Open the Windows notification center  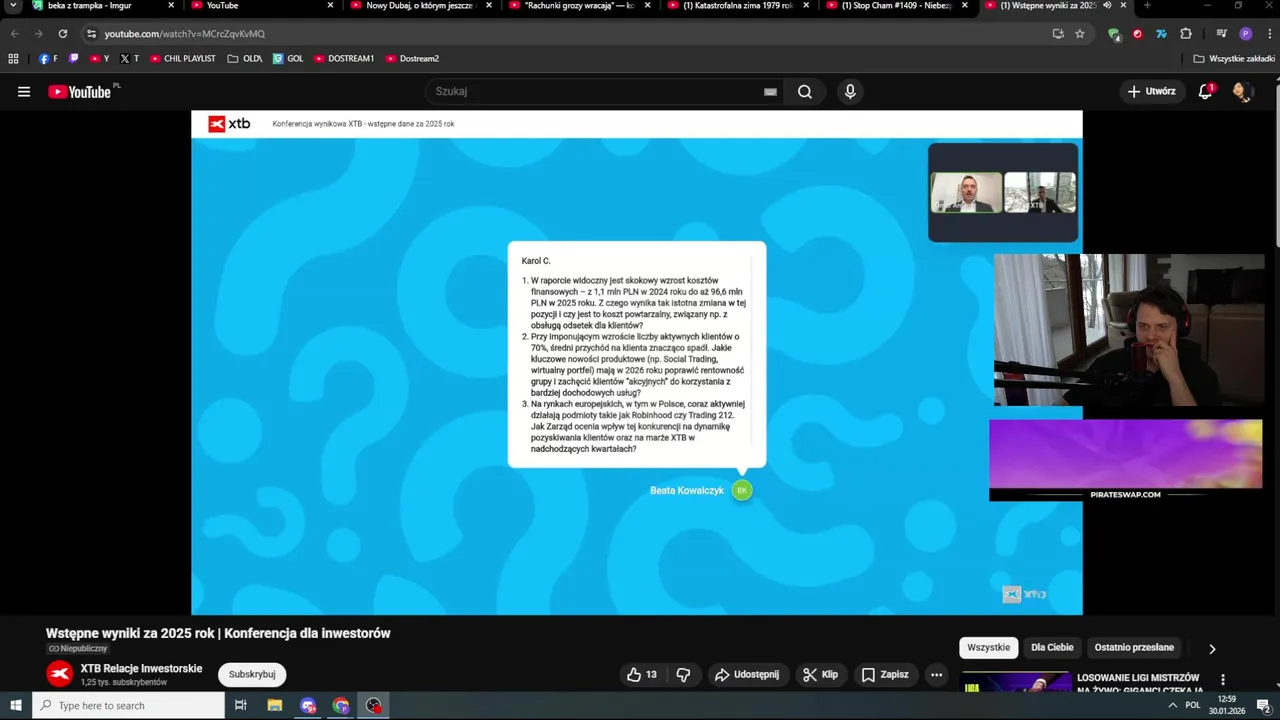1262,705
